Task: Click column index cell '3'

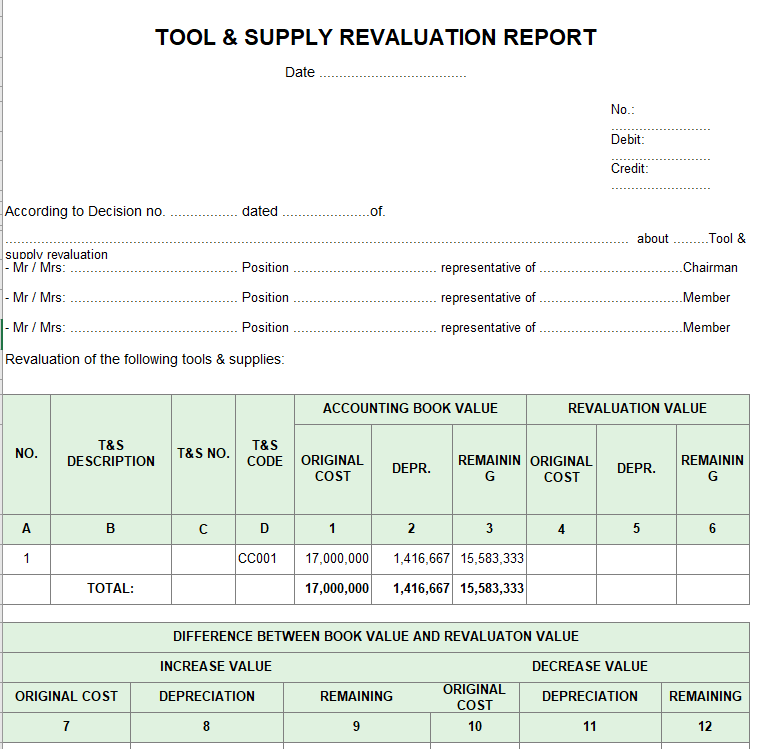Action: (x=489, y=529)
